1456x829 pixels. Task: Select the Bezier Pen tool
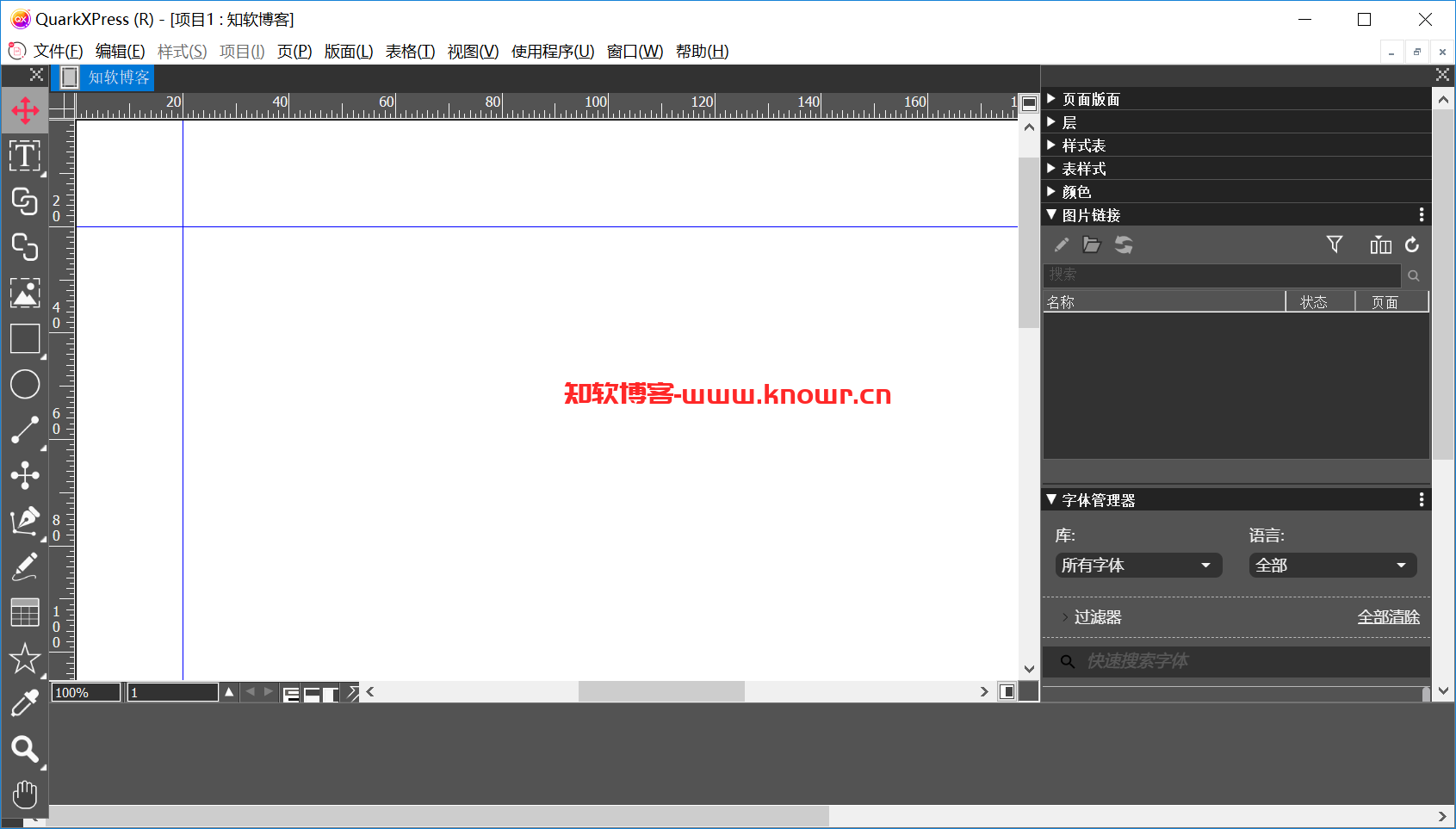(x=25, y=521)
